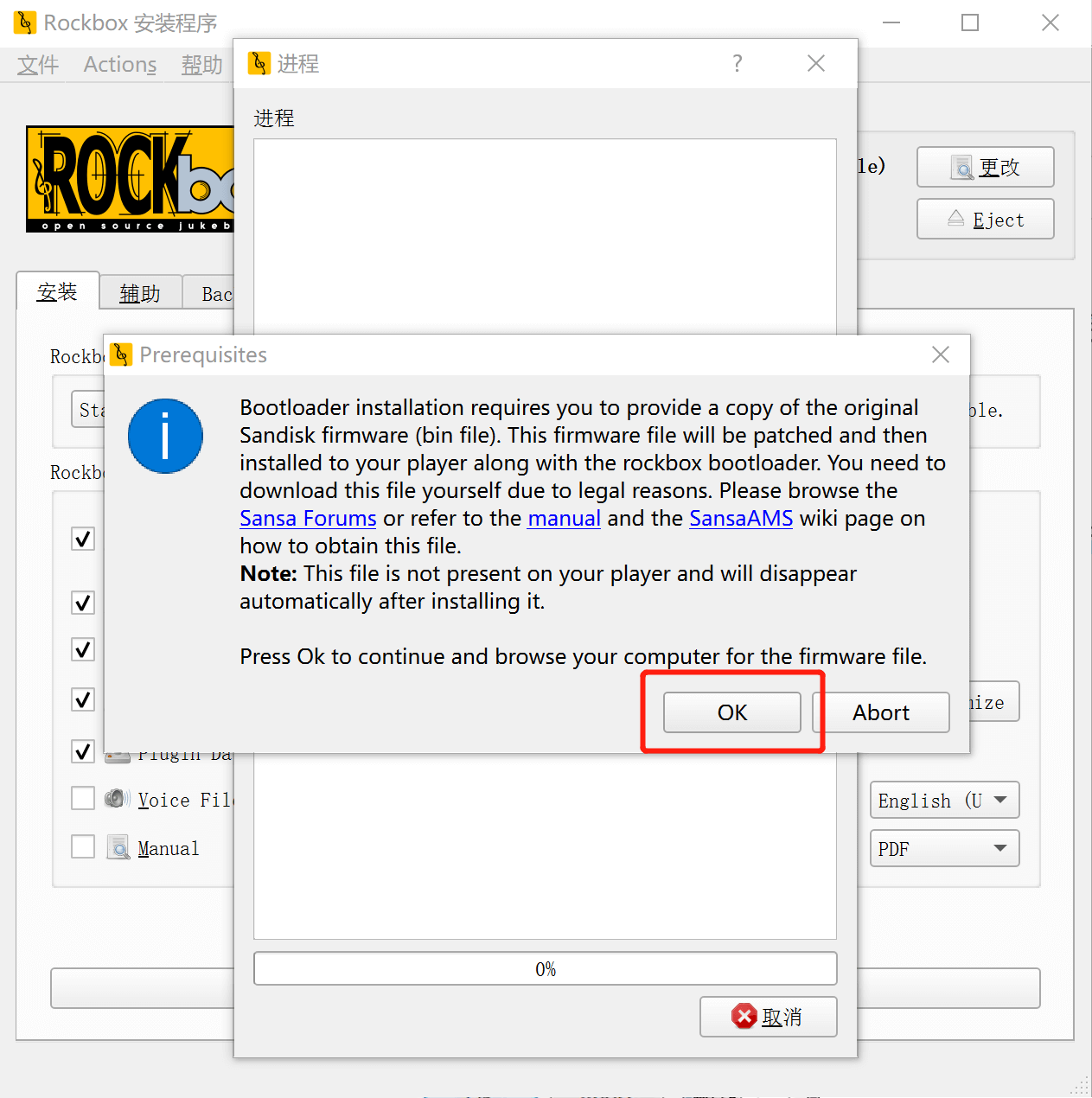Click the red X cancel icon
The height and width of the screenshot is (1098, 1092).
(x=744, y=1017)
